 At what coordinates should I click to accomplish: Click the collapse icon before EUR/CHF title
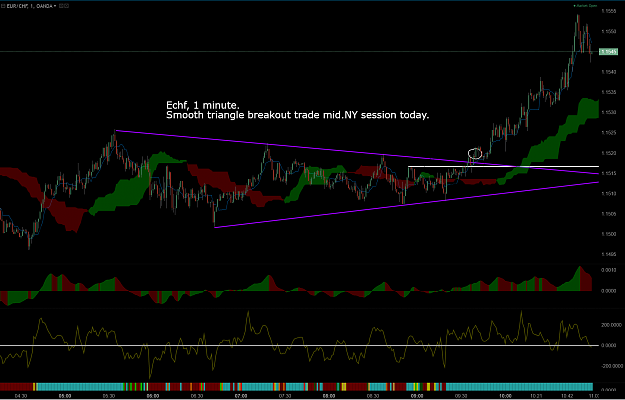(x=3, y=6)
